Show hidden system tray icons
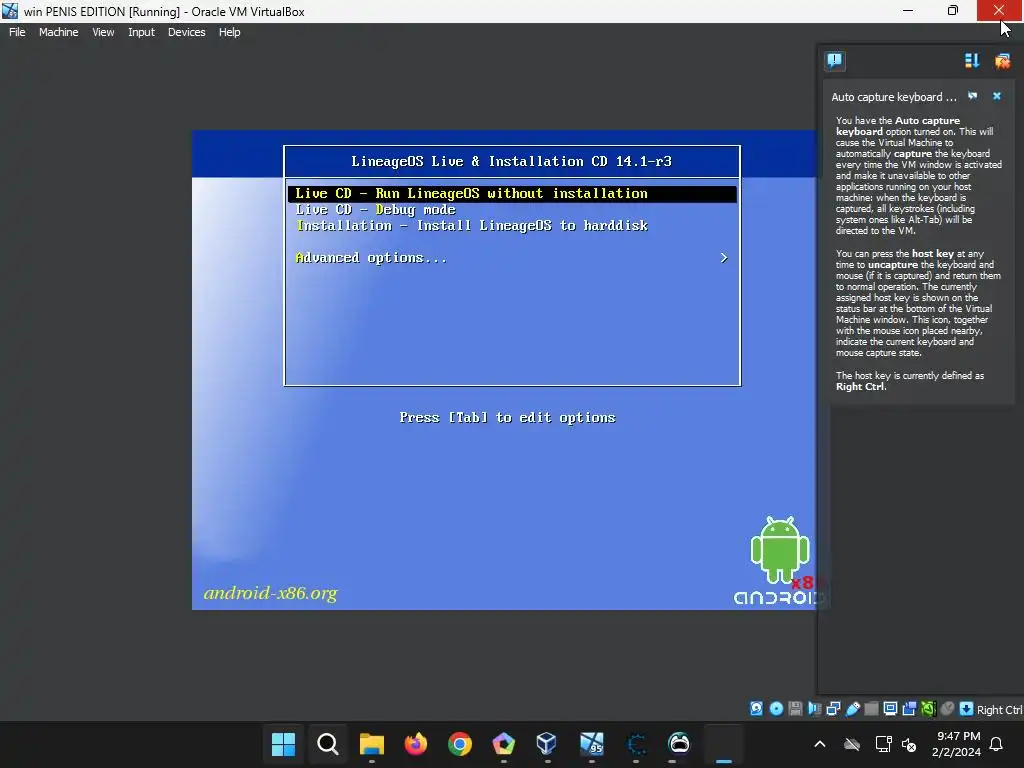1024x768 pixels. click(x=820, y=744)
